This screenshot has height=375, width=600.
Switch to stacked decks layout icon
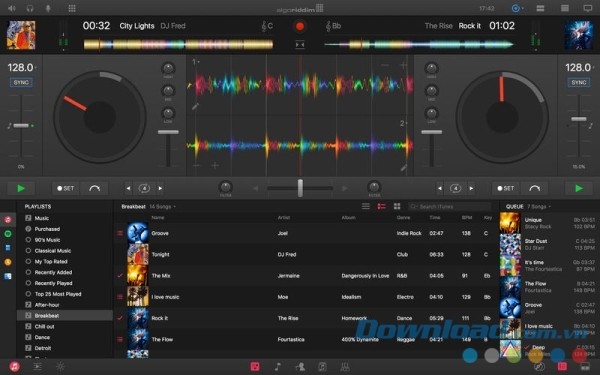(x=564, y=8)
